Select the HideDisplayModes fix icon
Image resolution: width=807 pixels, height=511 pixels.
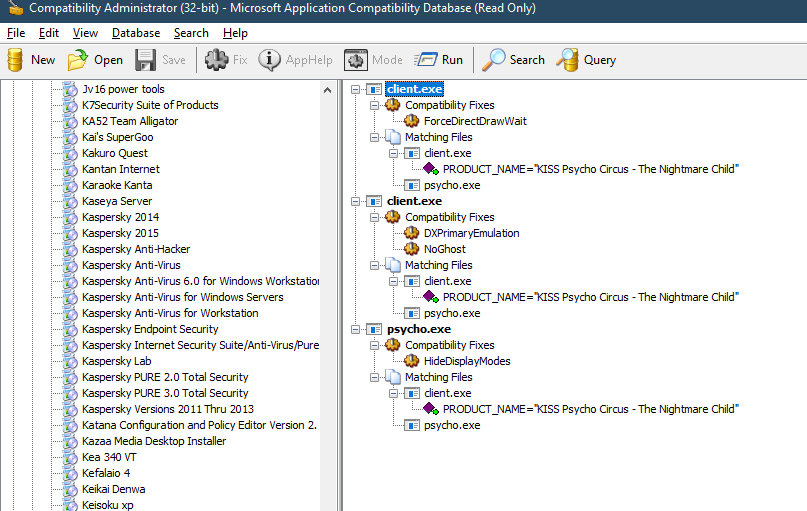pyautogui.click(x=411, y=361)
